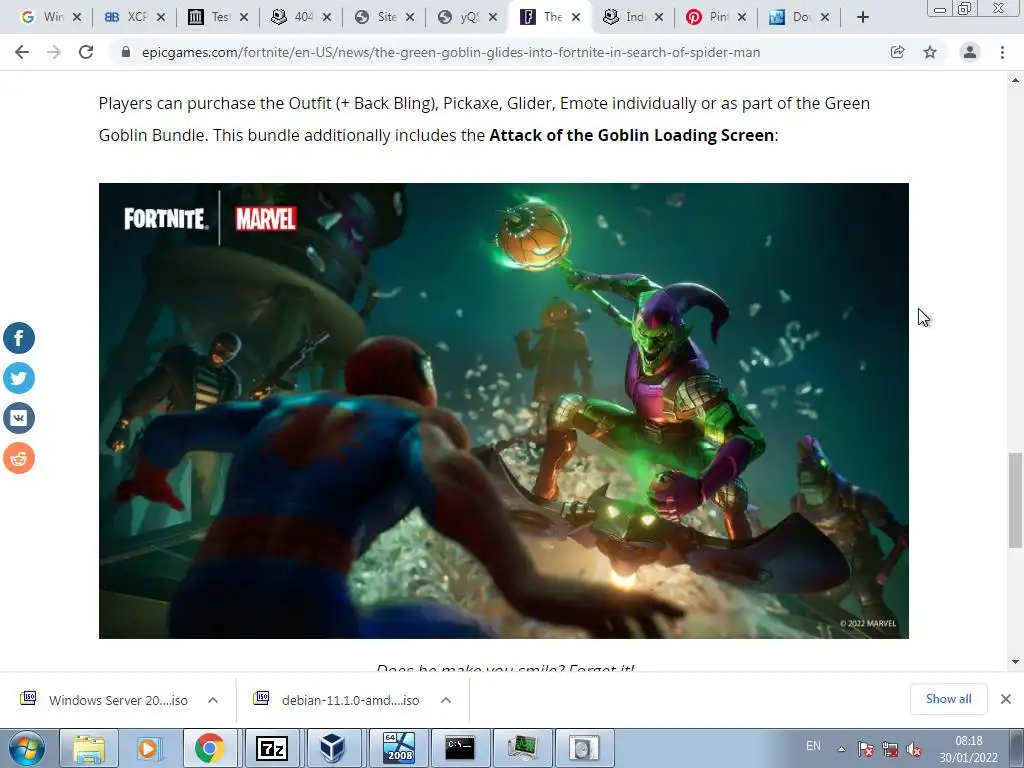Click Show all downloads
The image size is (1024, 768).
click(x=948, y=699)
